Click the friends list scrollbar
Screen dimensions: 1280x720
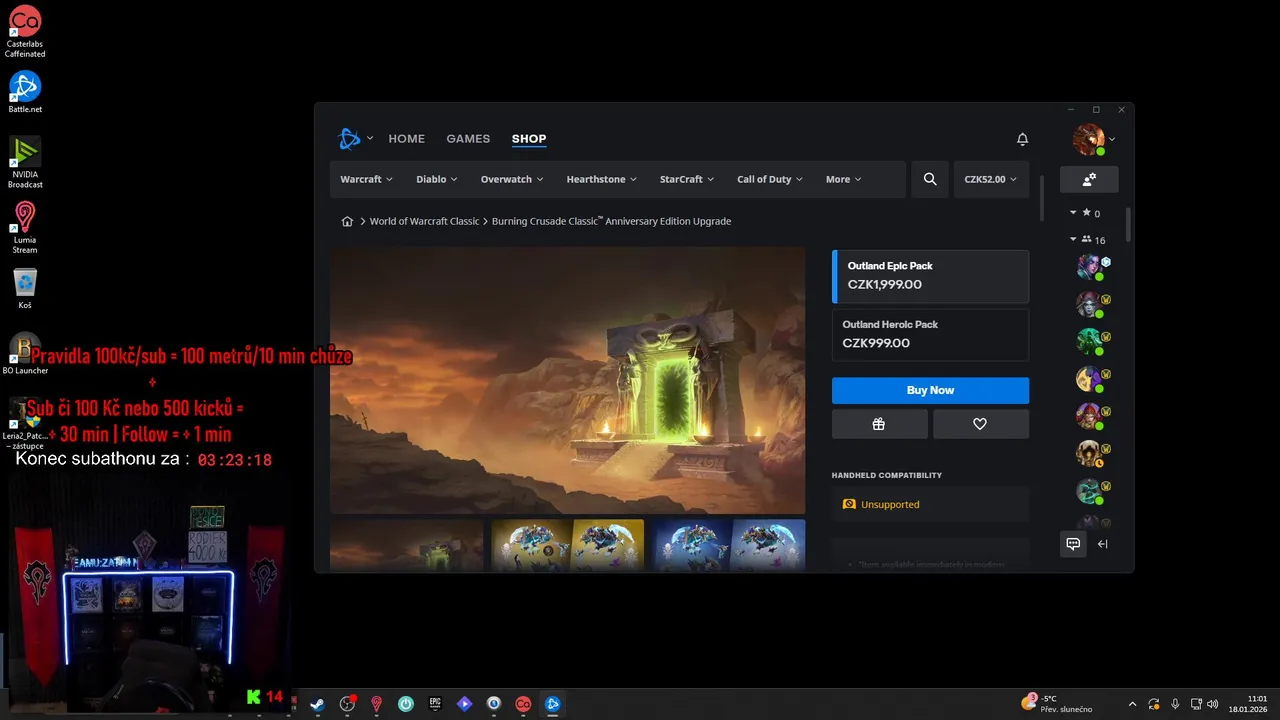(1128, 224)
